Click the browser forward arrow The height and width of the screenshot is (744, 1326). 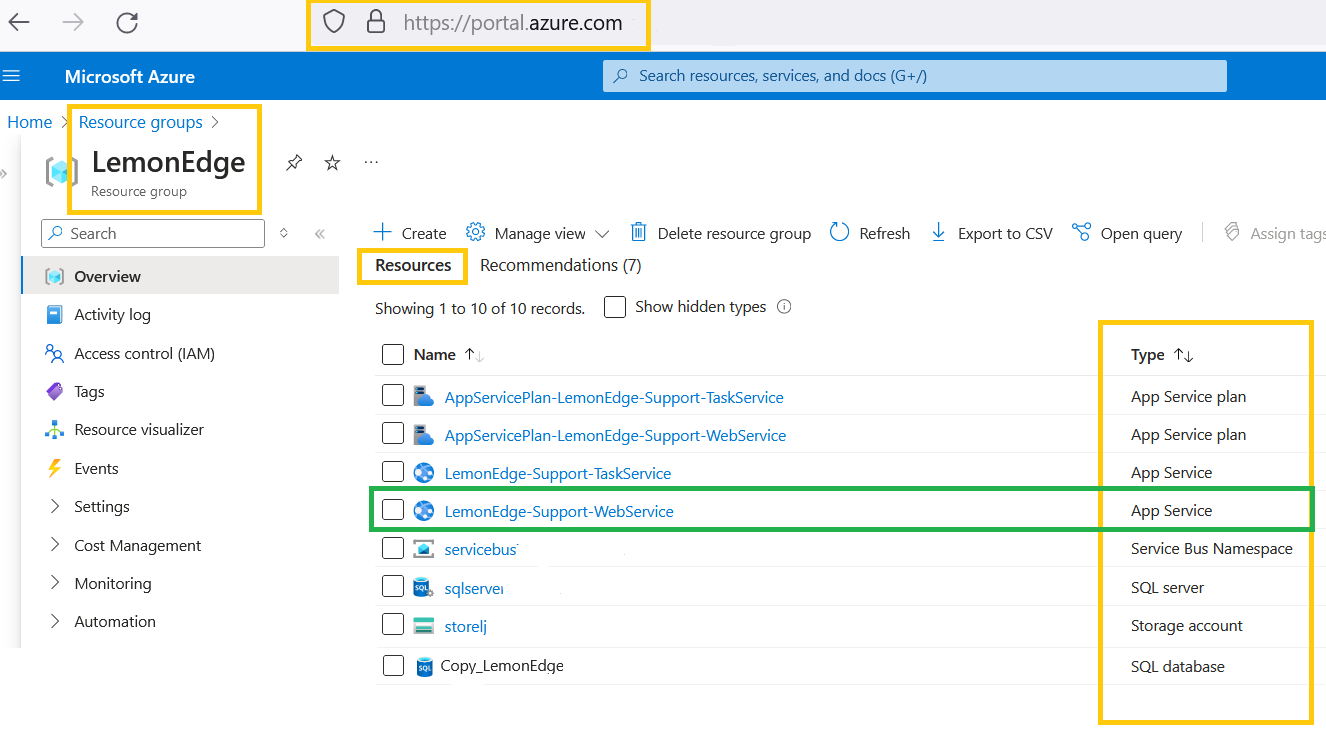[73, 22]
